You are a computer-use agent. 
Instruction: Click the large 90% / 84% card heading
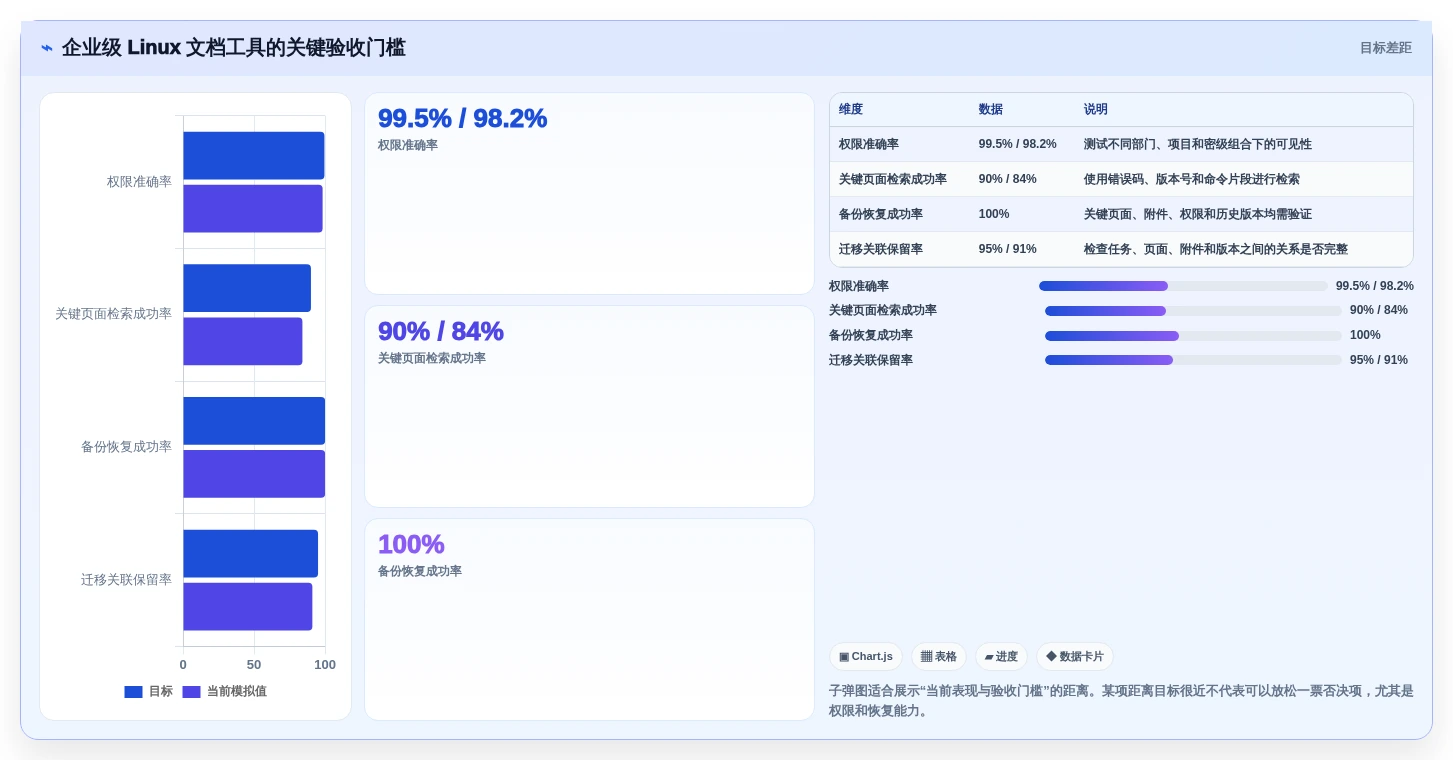click(441, 331)
